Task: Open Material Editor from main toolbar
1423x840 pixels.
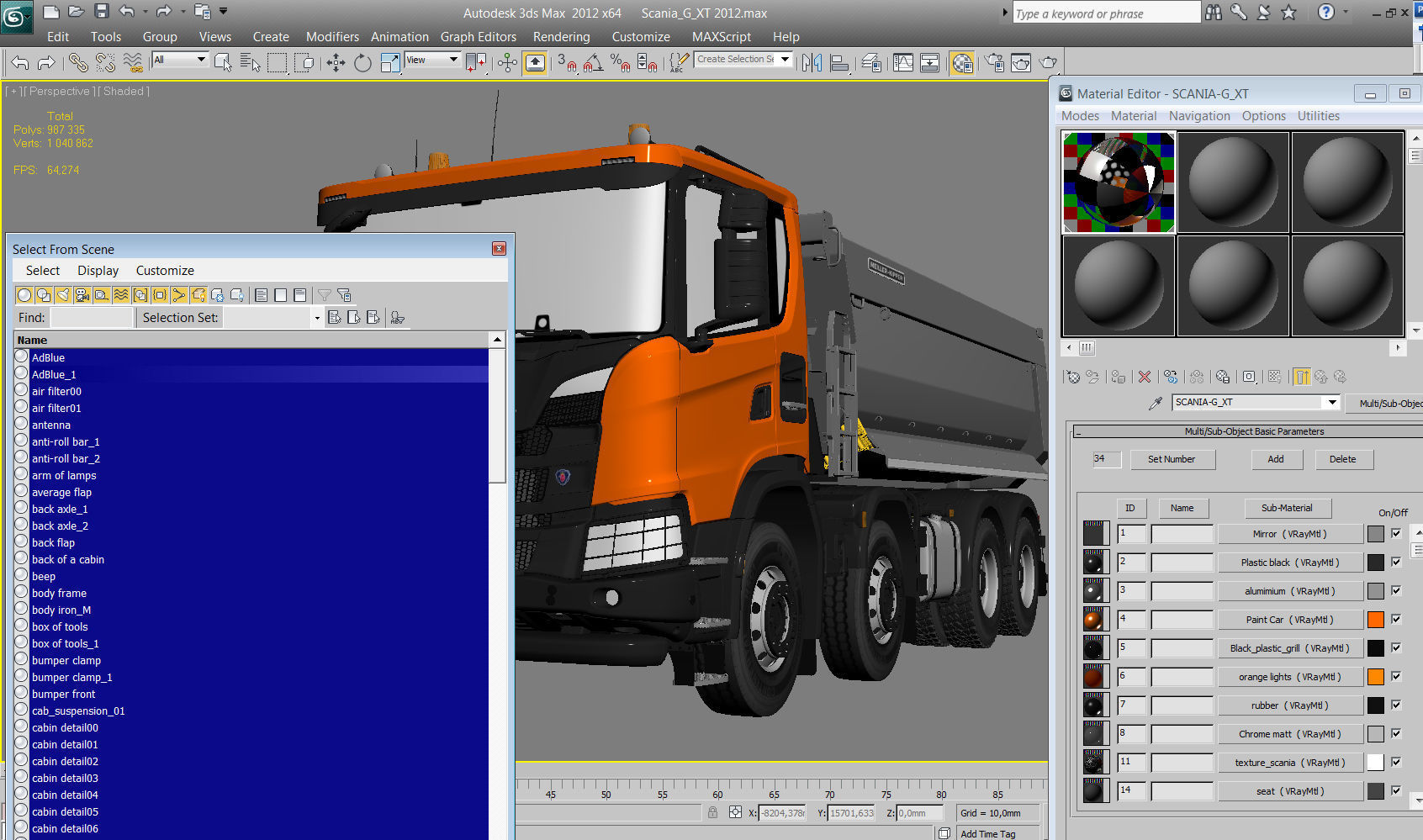Action: 962,63
